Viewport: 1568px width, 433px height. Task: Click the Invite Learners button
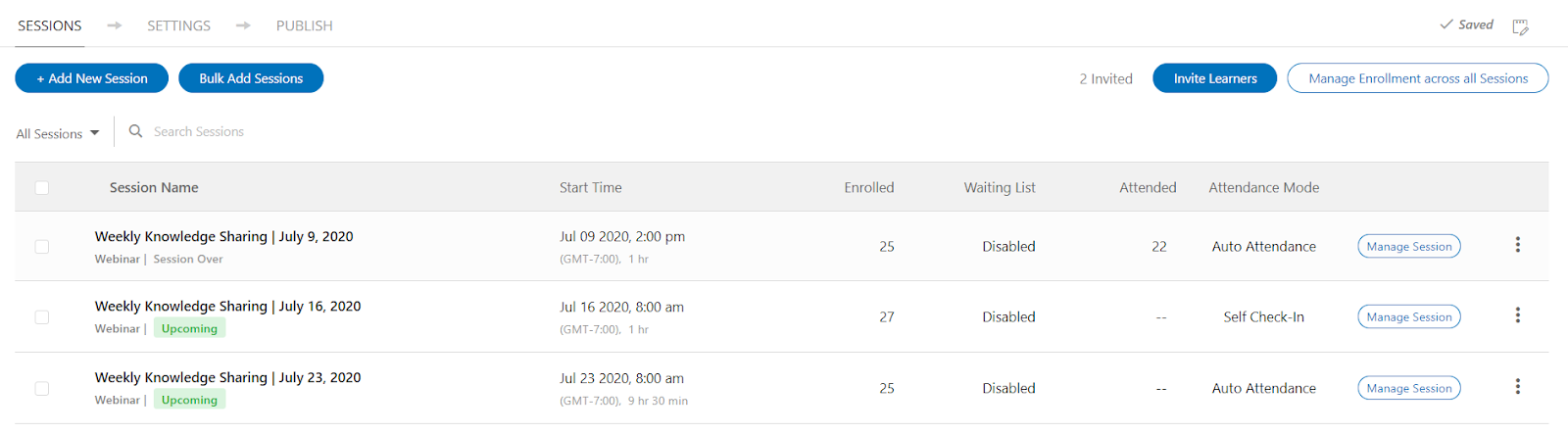click(1215, 78)
